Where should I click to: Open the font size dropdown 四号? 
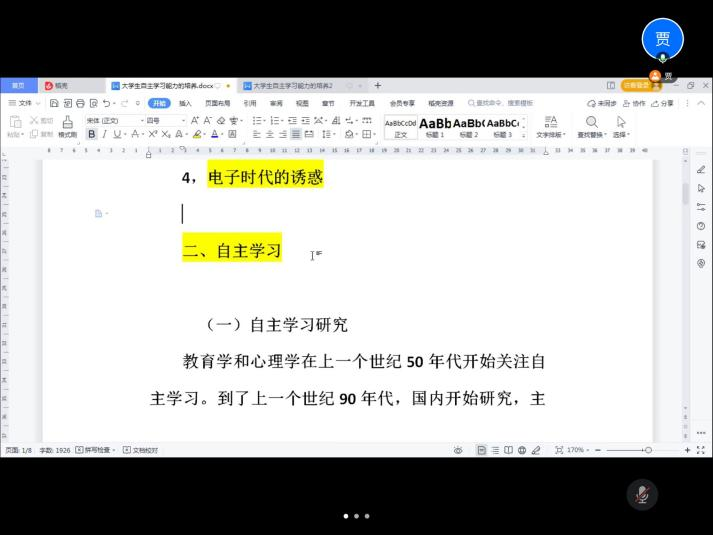click(x=165, y=120)
